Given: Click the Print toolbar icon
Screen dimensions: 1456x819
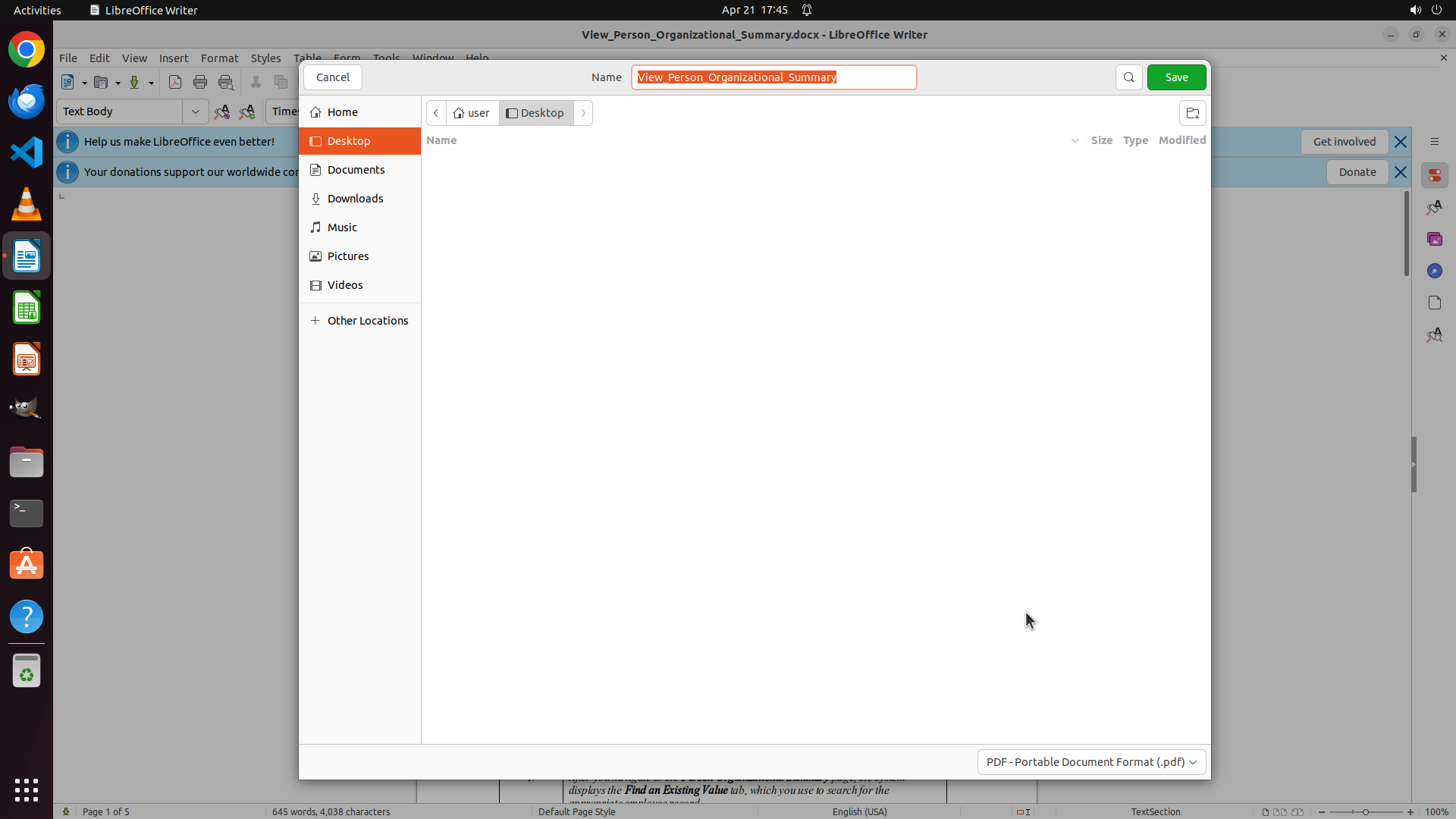Looking at the screenshot, I should point(200,83).
